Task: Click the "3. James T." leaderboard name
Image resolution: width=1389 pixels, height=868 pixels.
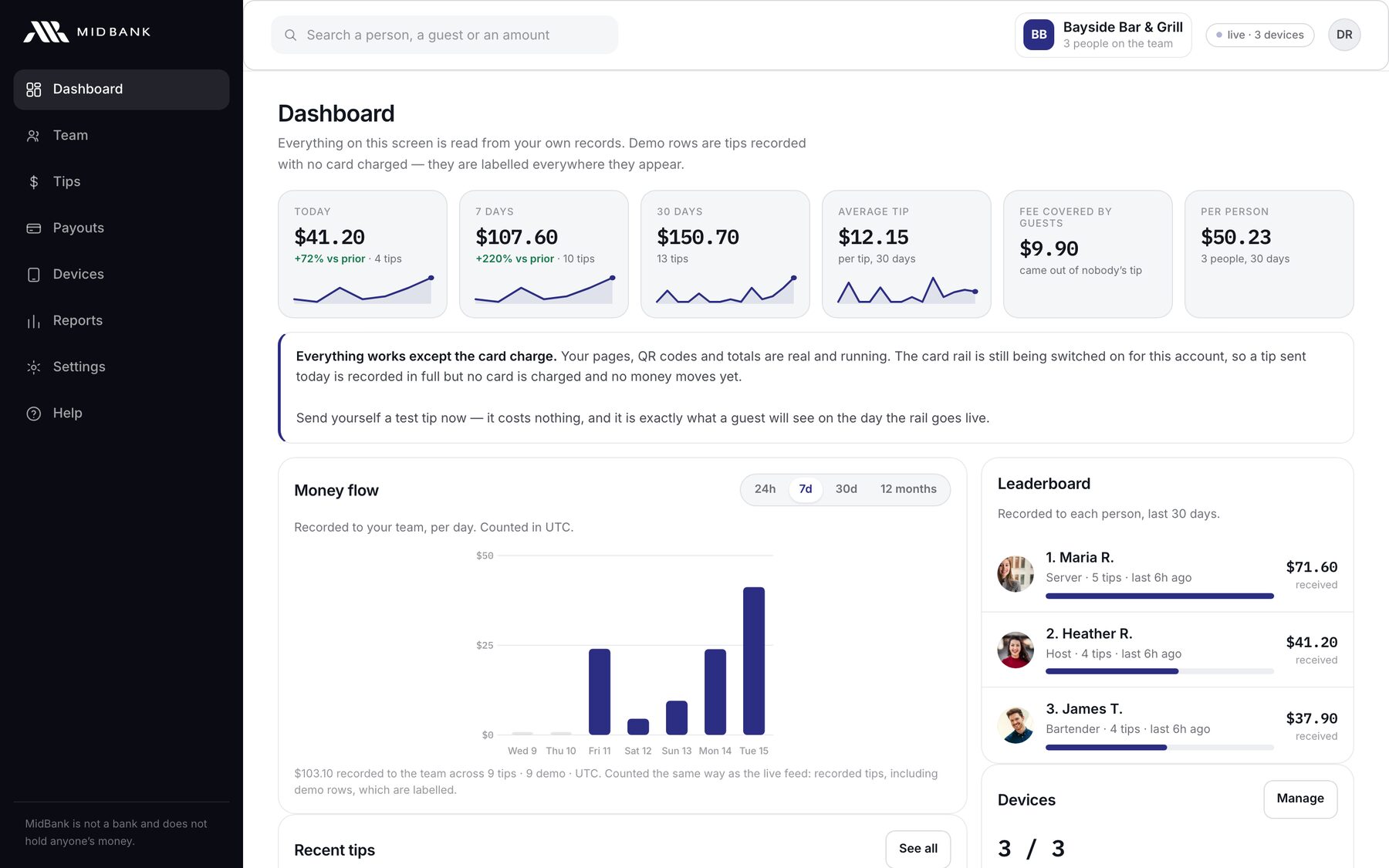Action: [1084, 709]
